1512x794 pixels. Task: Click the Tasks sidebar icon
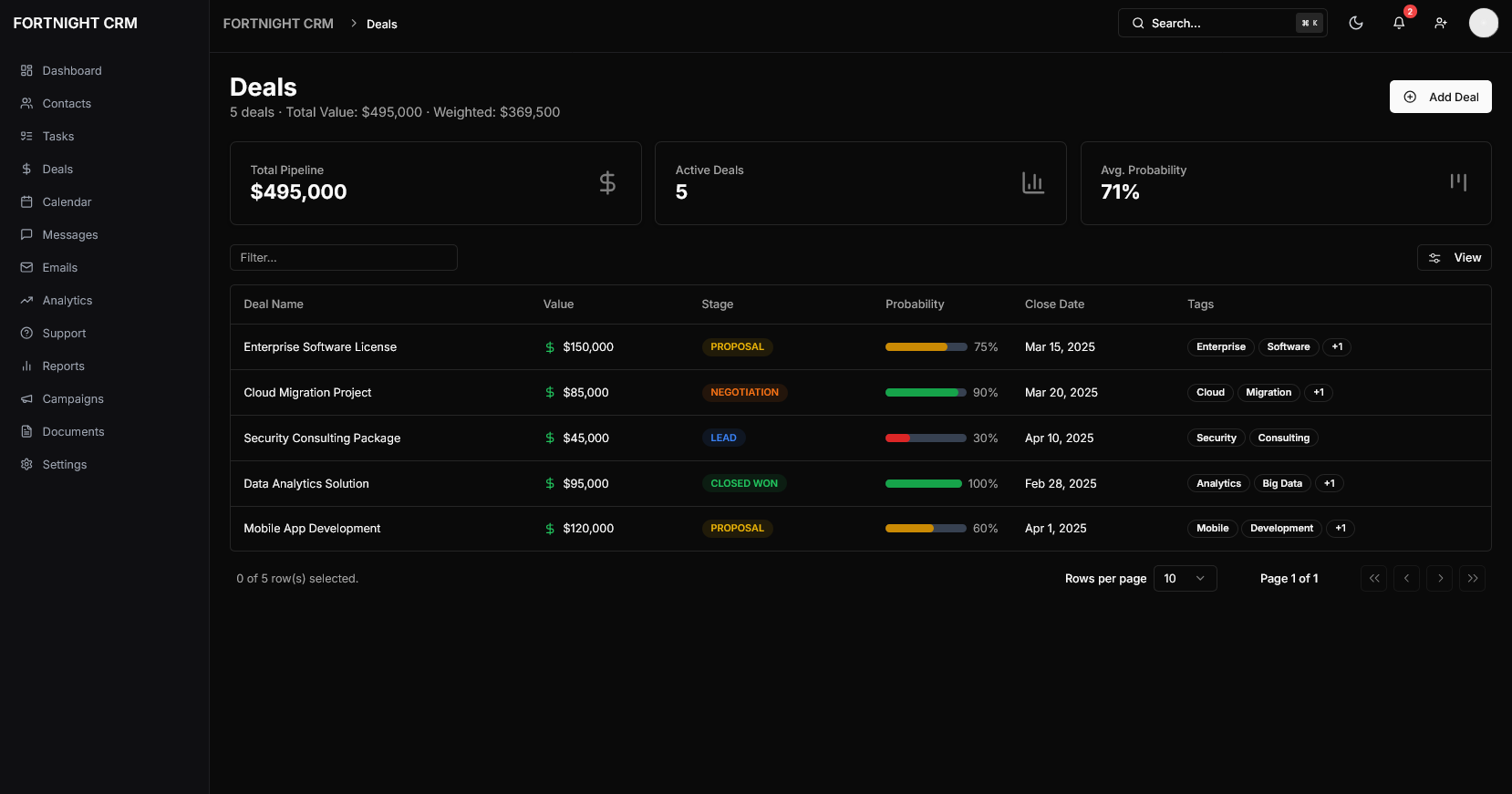click(x=26, y=136)
